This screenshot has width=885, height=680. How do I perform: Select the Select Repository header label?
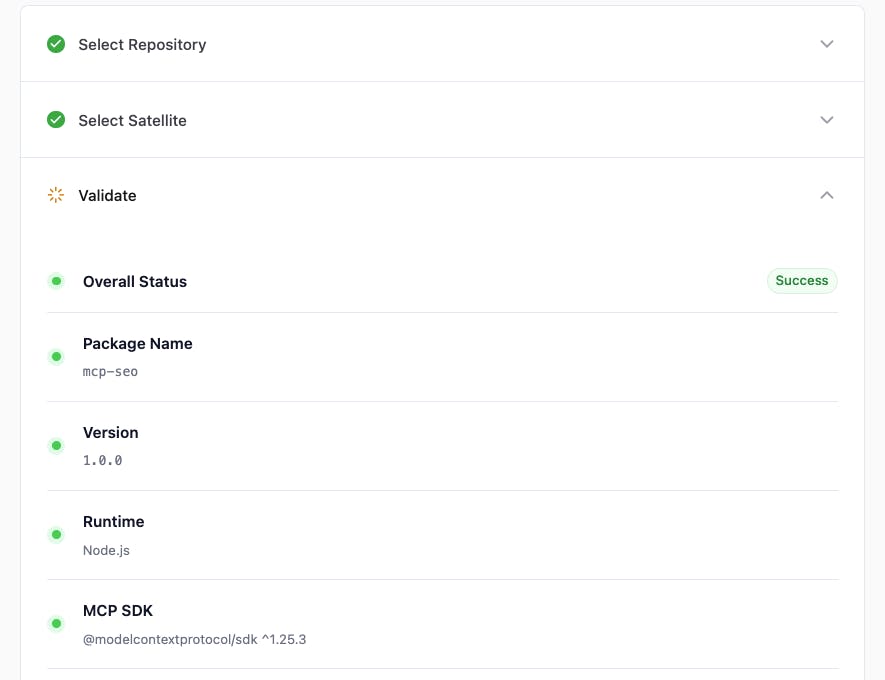141,44
